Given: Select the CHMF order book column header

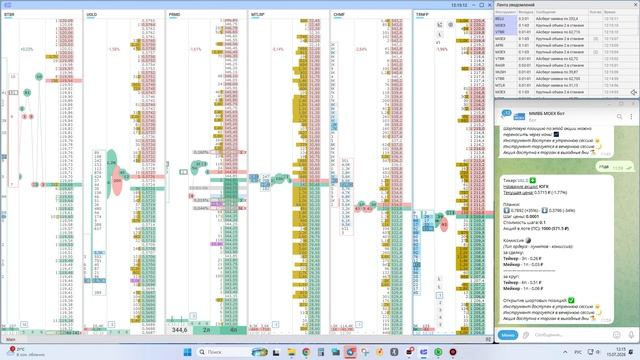Looking at the screenshot, I should 339,15.
